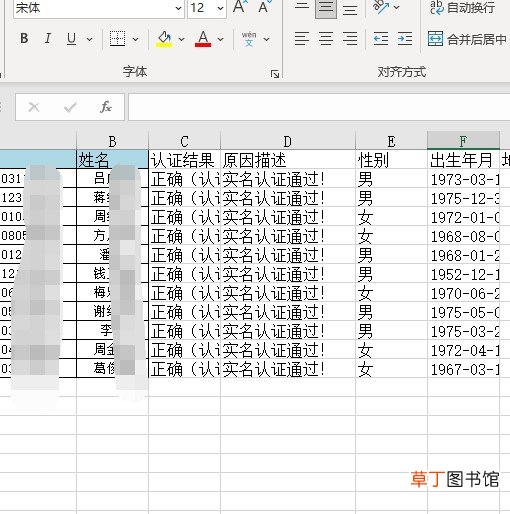Select the 姓名 header cell

click(112, 160)
